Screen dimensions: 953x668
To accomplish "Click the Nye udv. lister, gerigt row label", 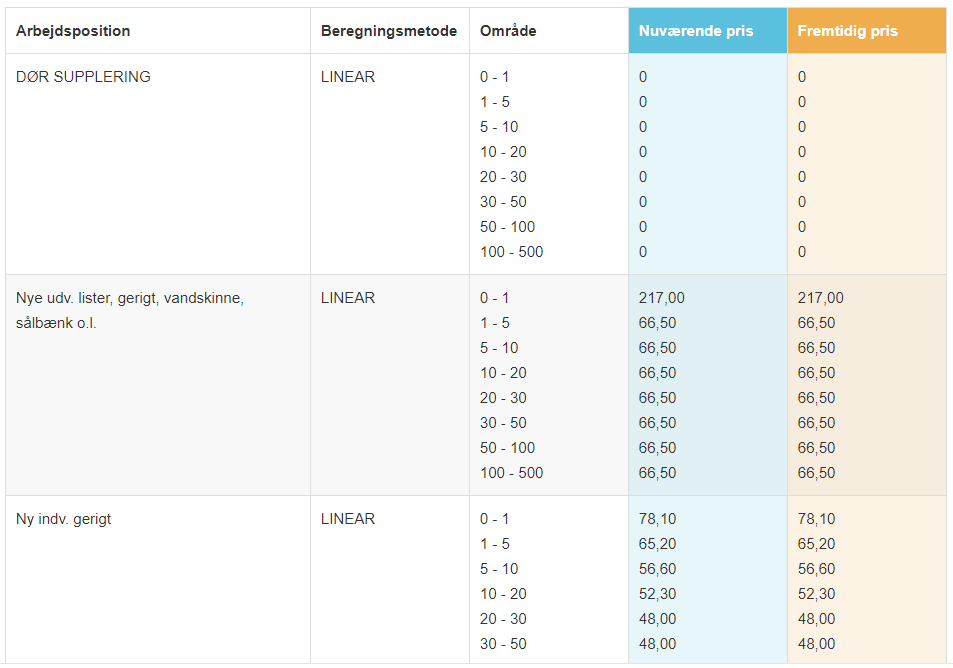I will 129,299.
